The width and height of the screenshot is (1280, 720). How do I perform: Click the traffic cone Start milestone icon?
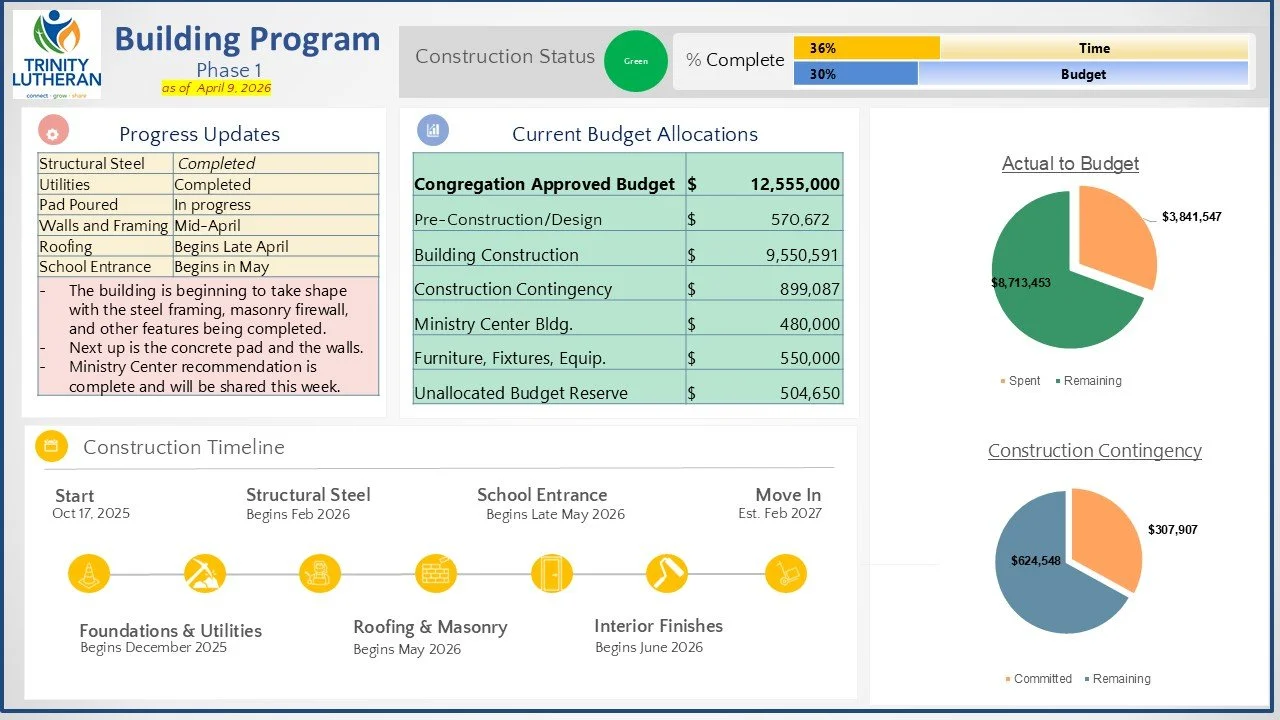[87, 573]
